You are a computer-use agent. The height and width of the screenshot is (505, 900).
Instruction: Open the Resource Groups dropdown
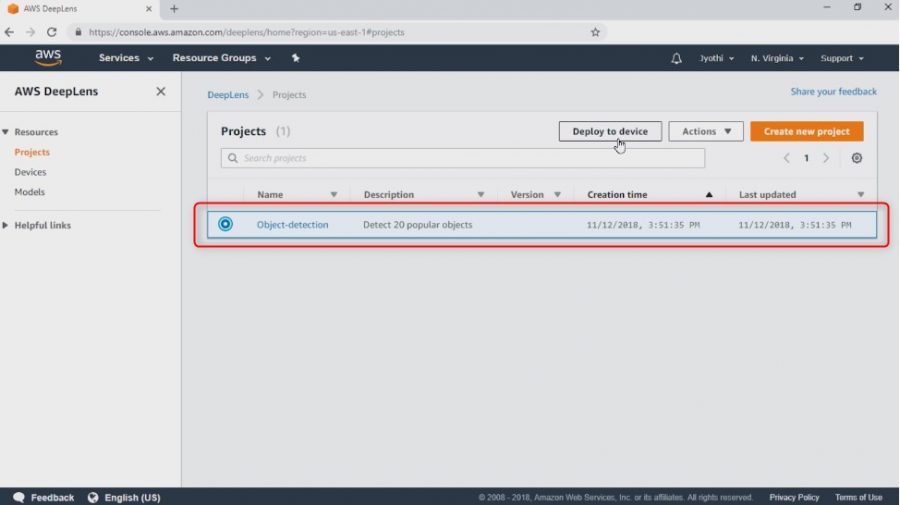click(221, 58)
